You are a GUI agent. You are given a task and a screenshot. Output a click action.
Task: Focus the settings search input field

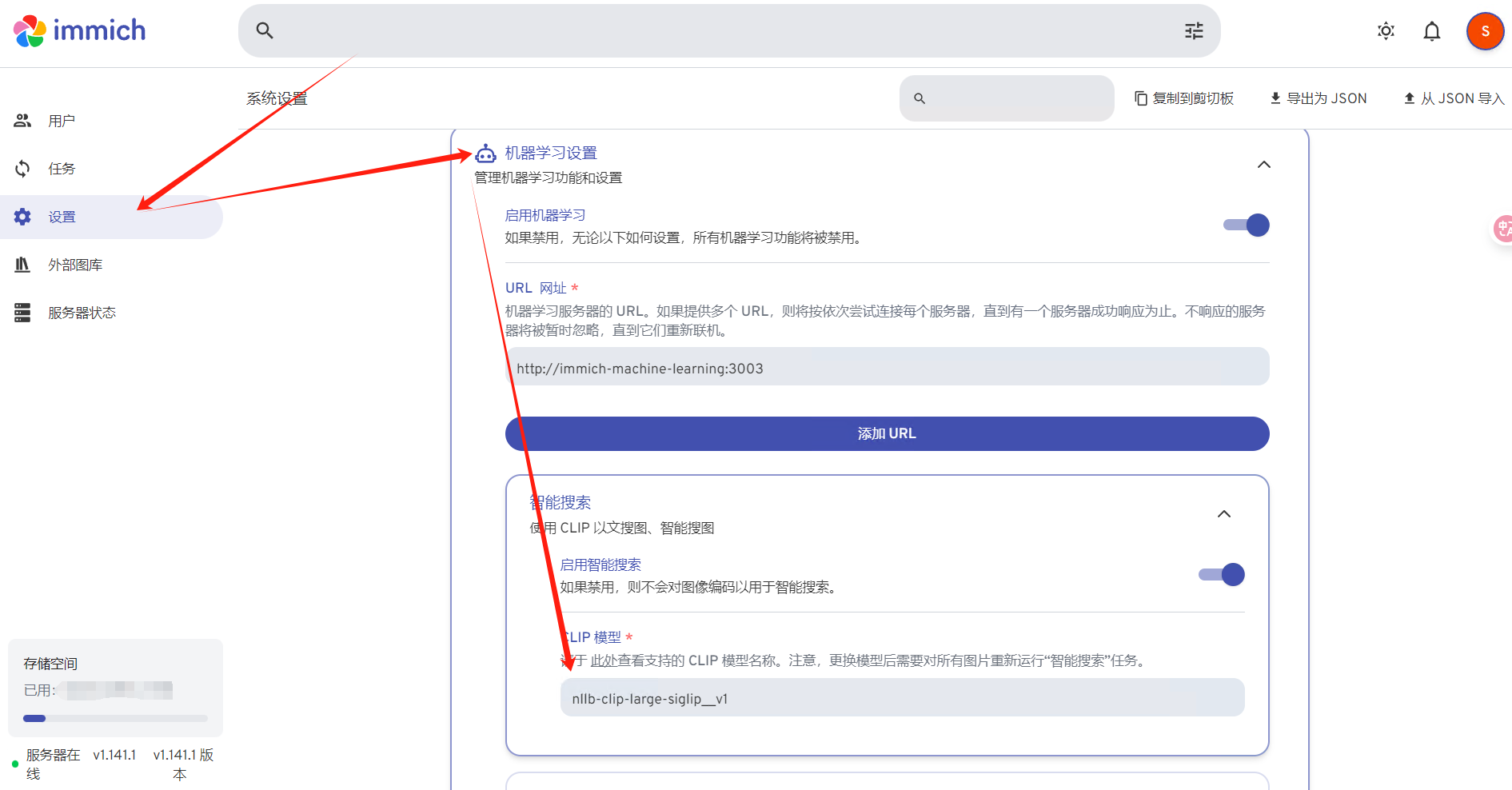click(1007, 98)
